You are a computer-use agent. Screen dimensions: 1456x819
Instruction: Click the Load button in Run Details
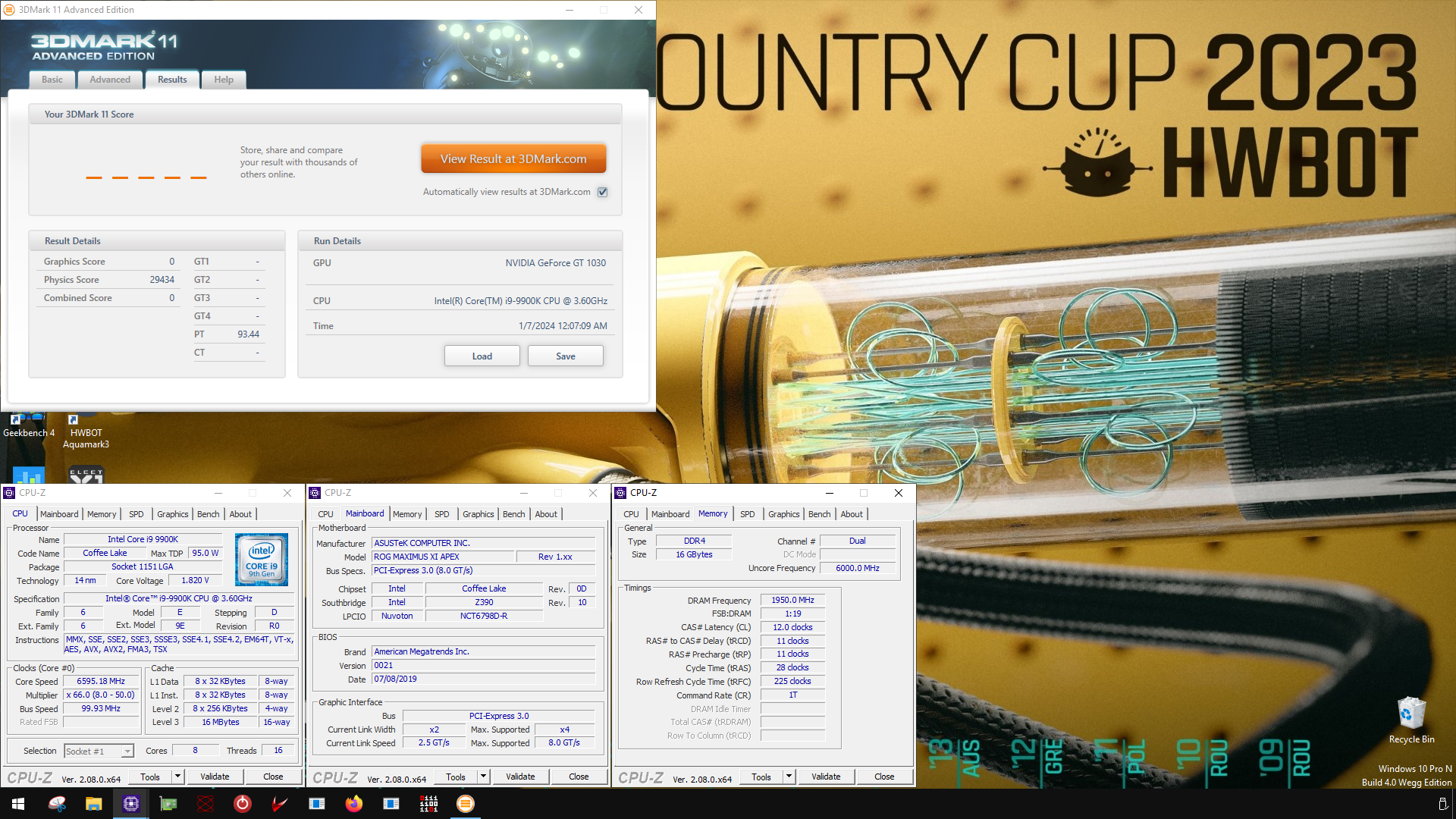click(482, 356)
